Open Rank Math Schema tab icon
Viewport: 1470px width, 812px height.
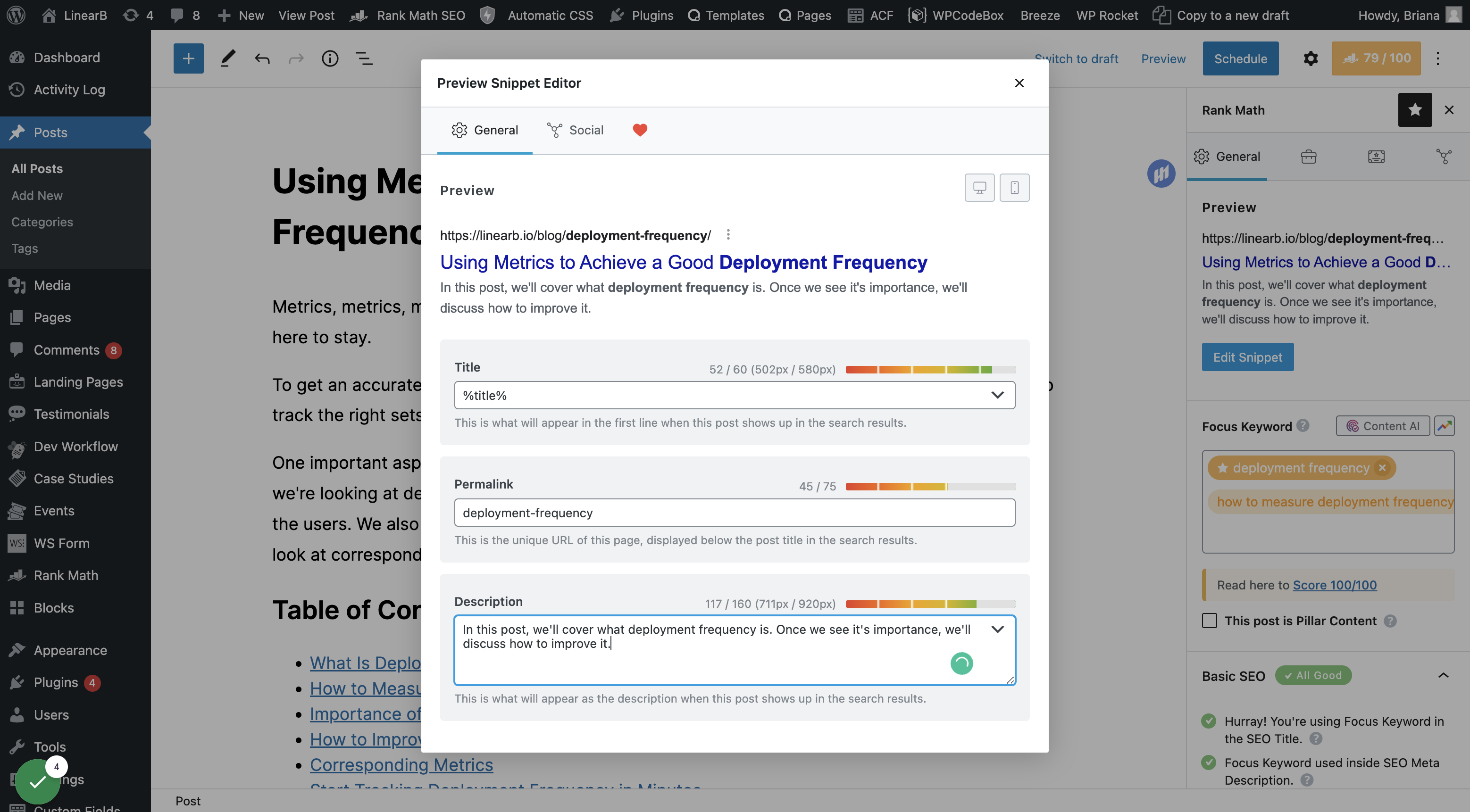[x=1376, y=156]
